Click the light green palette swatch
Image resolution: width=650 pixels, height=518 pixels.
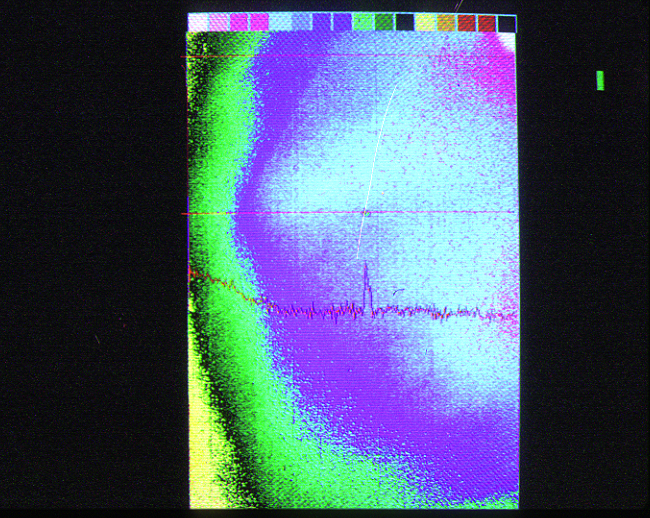[x=363, y=22]
